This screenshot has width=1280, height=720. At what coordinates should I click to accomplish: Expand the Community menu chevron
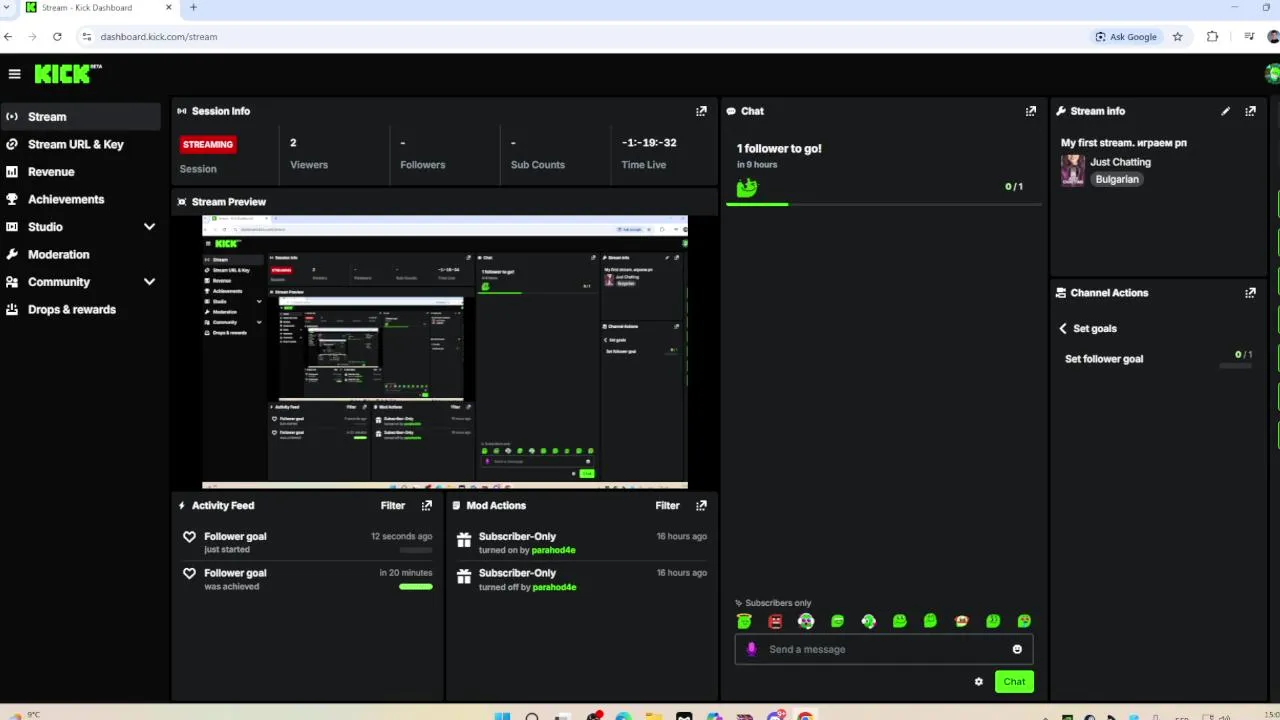(x=149, y=282)
